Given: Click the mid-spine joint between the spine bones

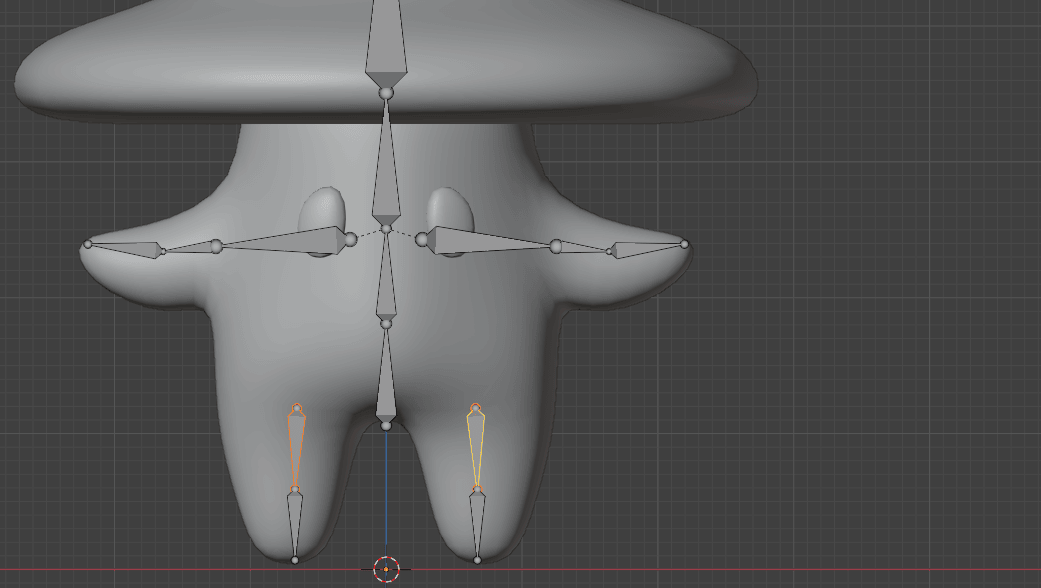Looking at the screenshot, I should [x=386, y=323].
